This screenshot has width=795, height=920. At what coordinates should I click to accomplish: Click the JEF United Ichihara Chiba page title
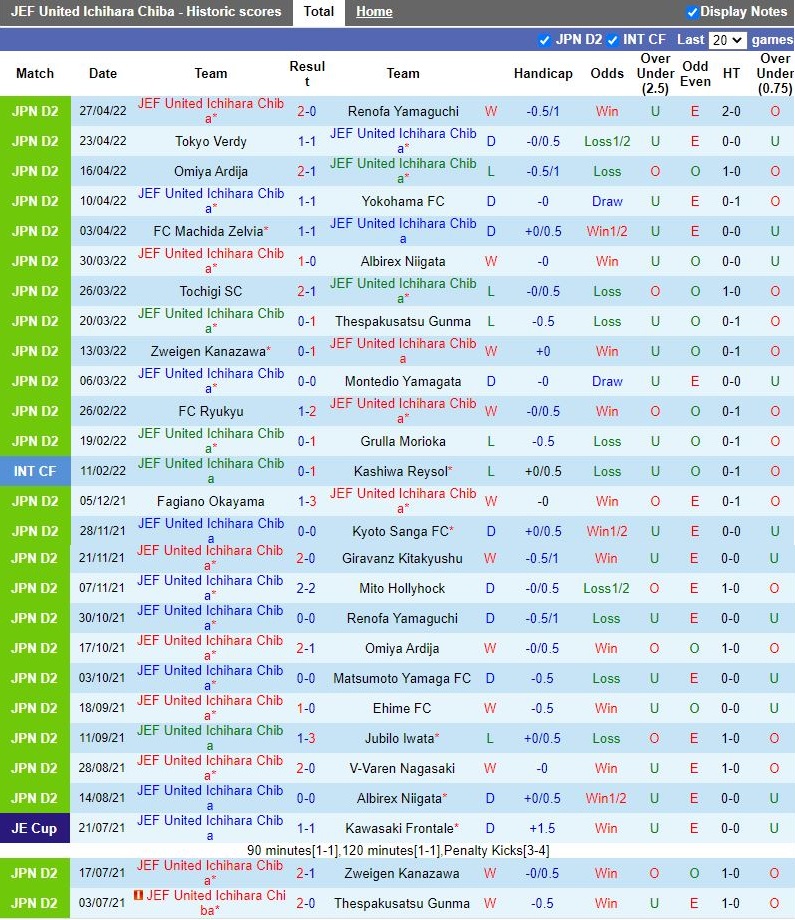tap(146, 11)
